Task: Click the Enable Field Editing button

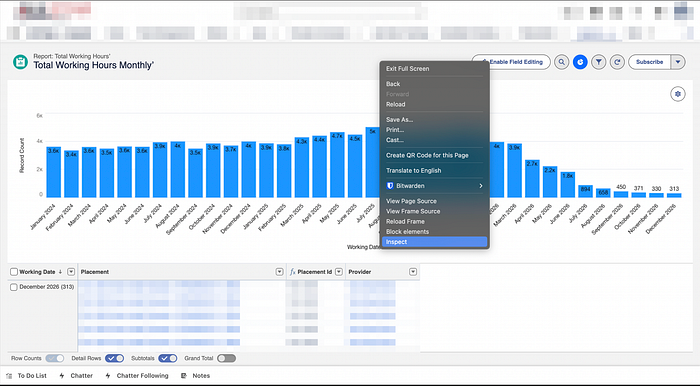Action: (511, 62)
